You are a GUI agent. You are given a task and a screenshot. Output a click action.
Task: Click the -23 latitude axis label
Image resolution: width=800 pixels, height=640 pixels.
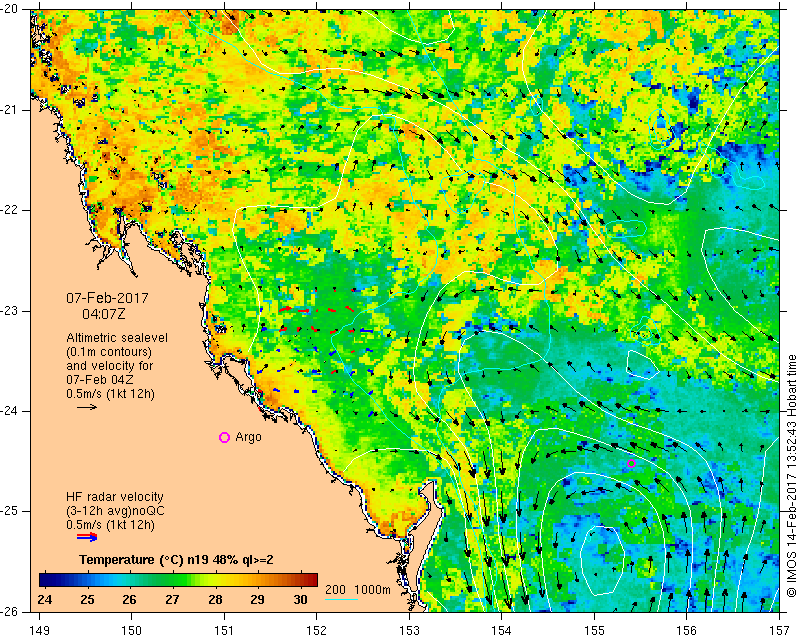[x=10, y=311]
